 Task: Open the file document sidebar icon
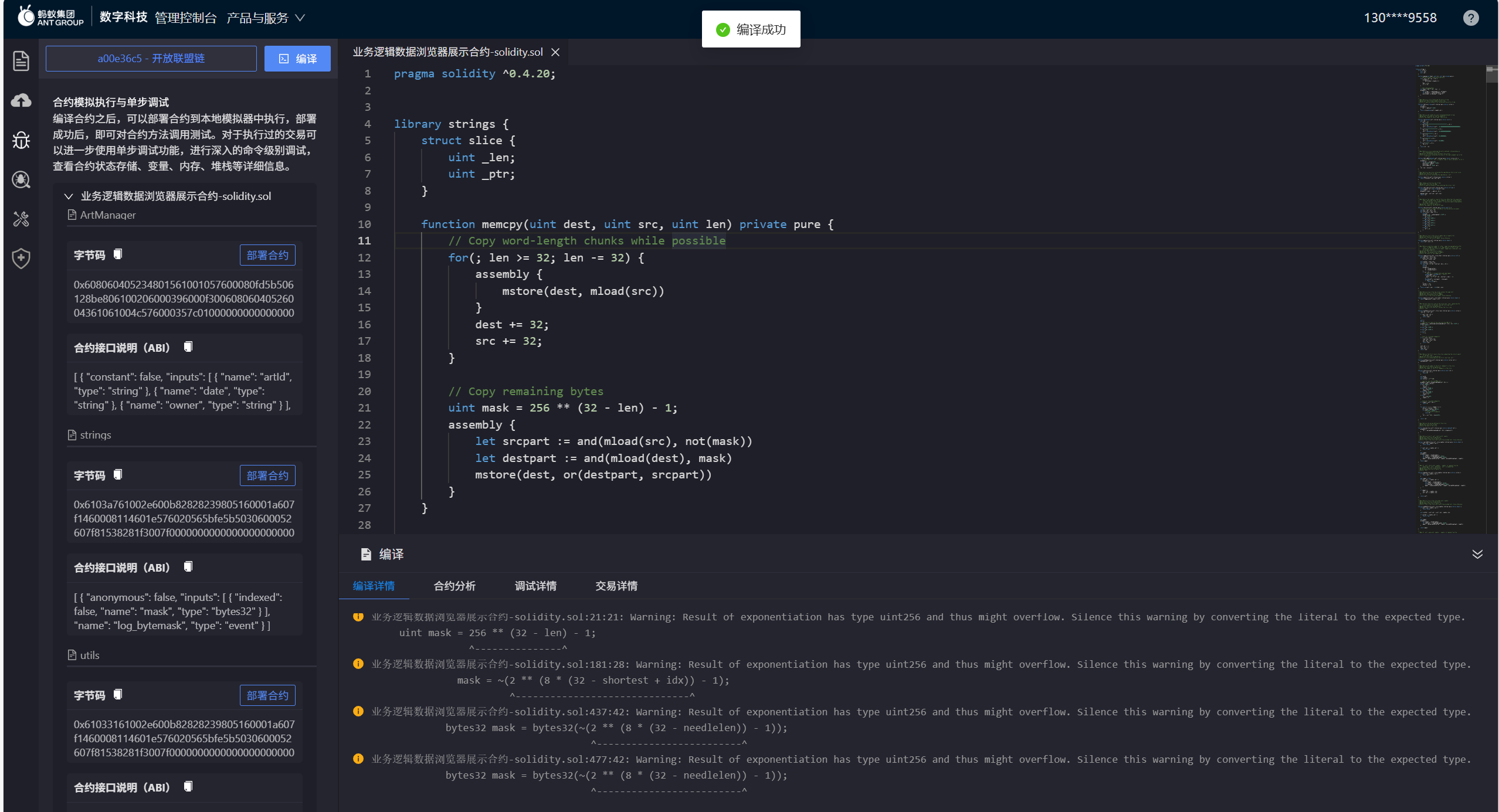[21, 60]
